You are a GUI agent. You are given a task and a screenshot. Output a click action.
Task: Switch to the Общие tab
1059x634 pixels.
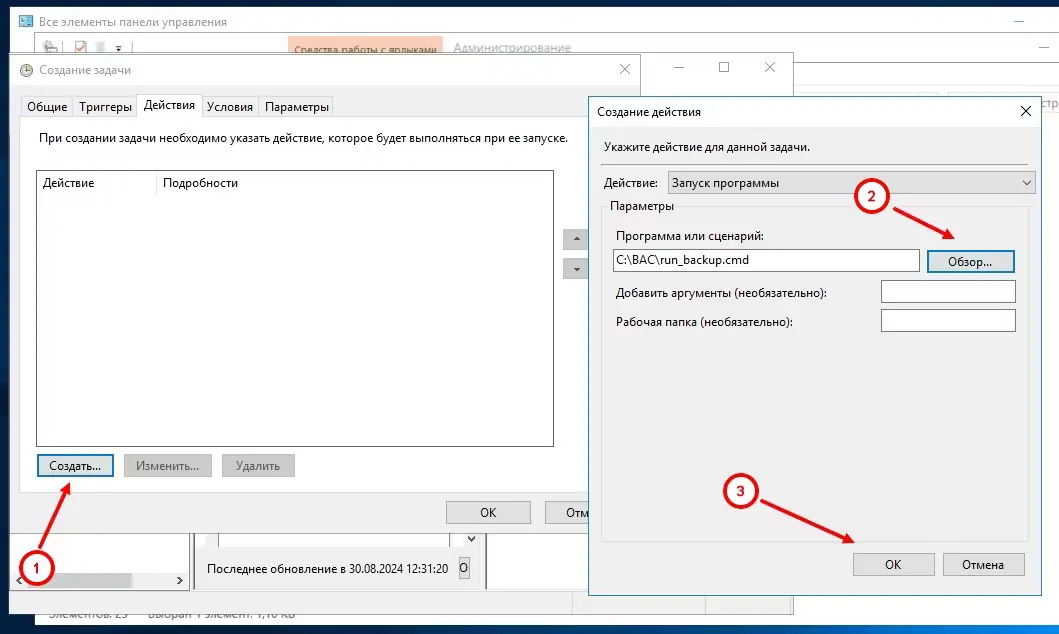click(47, 107)
